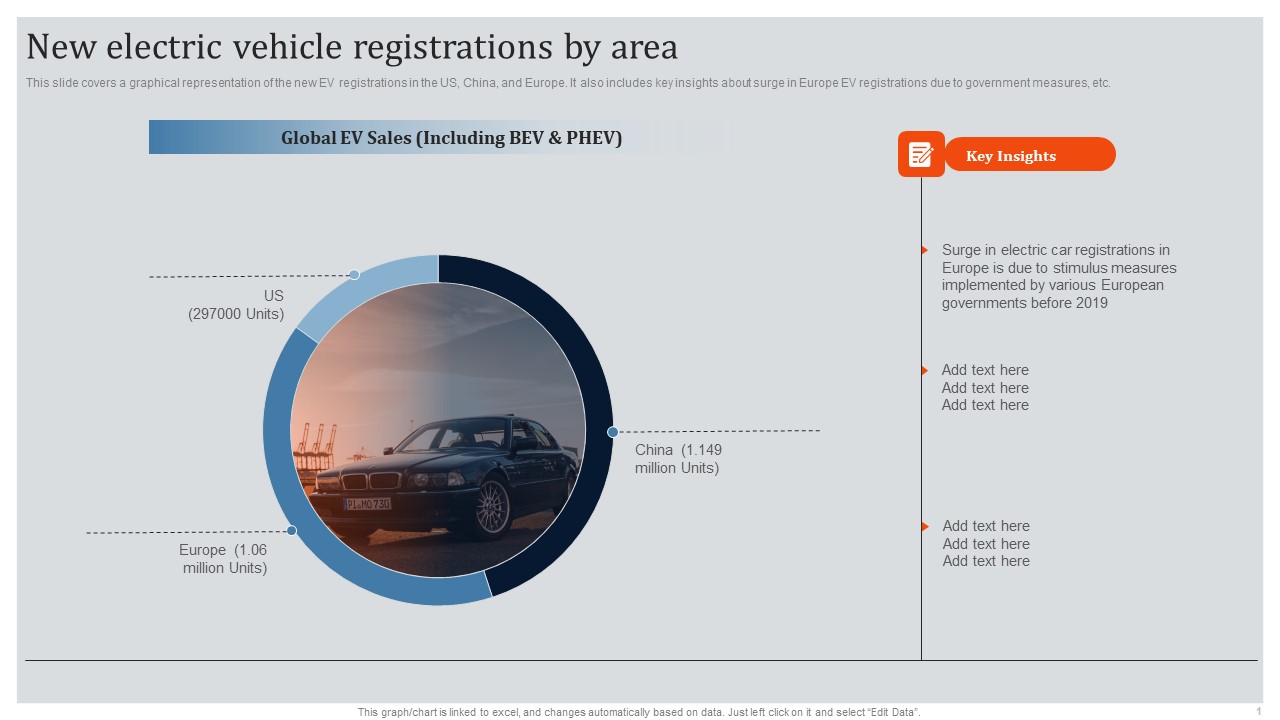Select the middle 'Add text here' placeholder block

point(985,388)
